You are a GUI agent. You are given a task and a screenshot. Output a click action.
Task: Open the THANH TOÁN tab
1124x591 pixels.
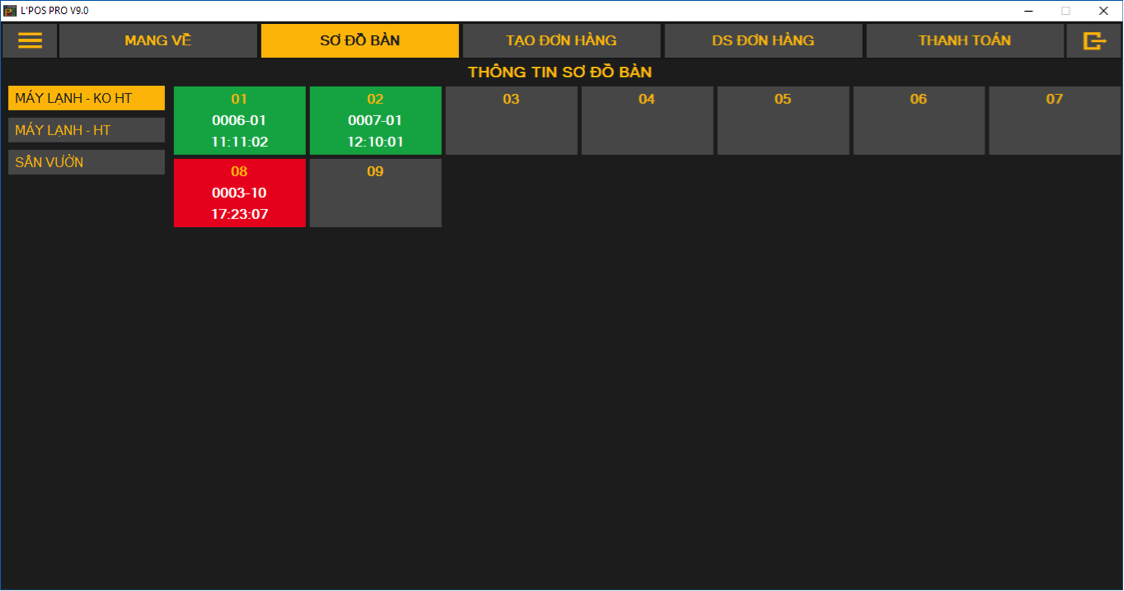[964, 41]
